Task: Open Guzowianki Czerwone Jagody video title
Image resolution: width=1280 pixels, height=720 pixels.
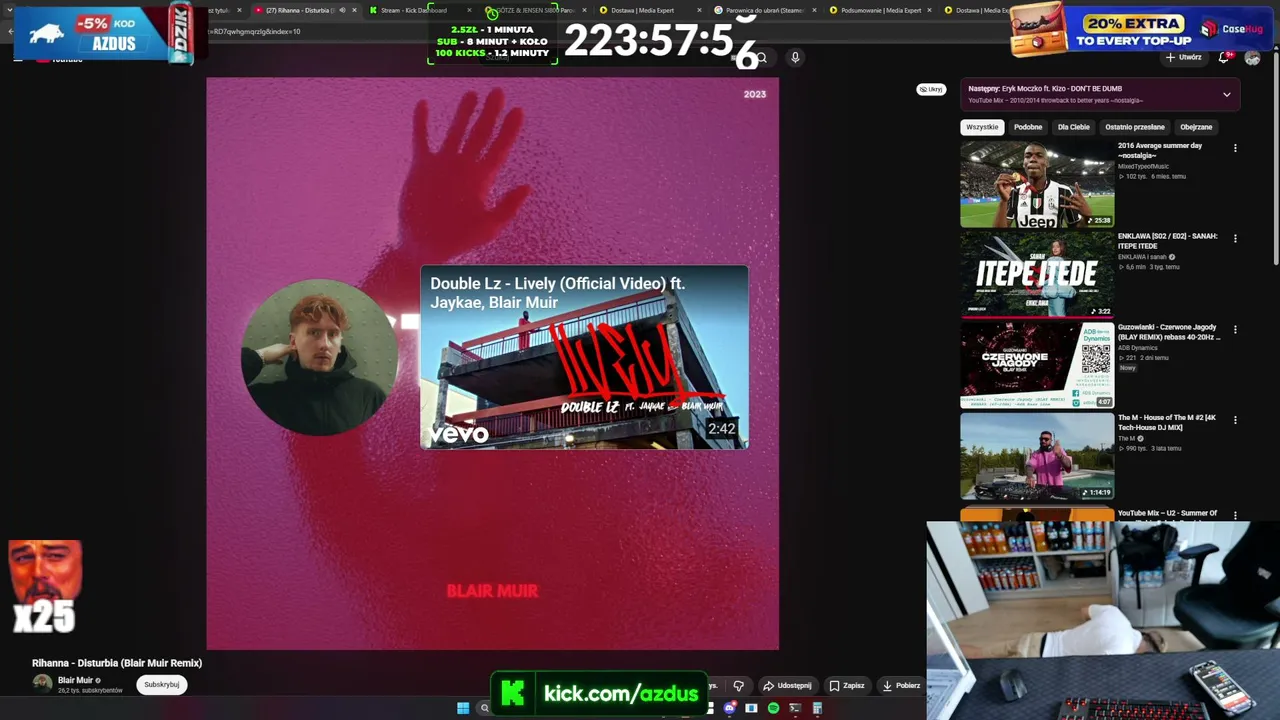Action: tap(1169, 332)
